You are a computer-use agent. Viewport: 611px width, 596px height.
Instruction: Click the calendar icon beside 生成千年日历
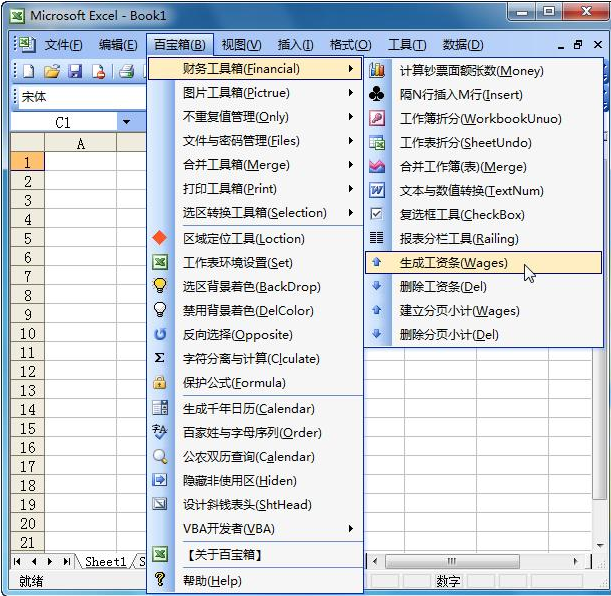coord(160,407)
